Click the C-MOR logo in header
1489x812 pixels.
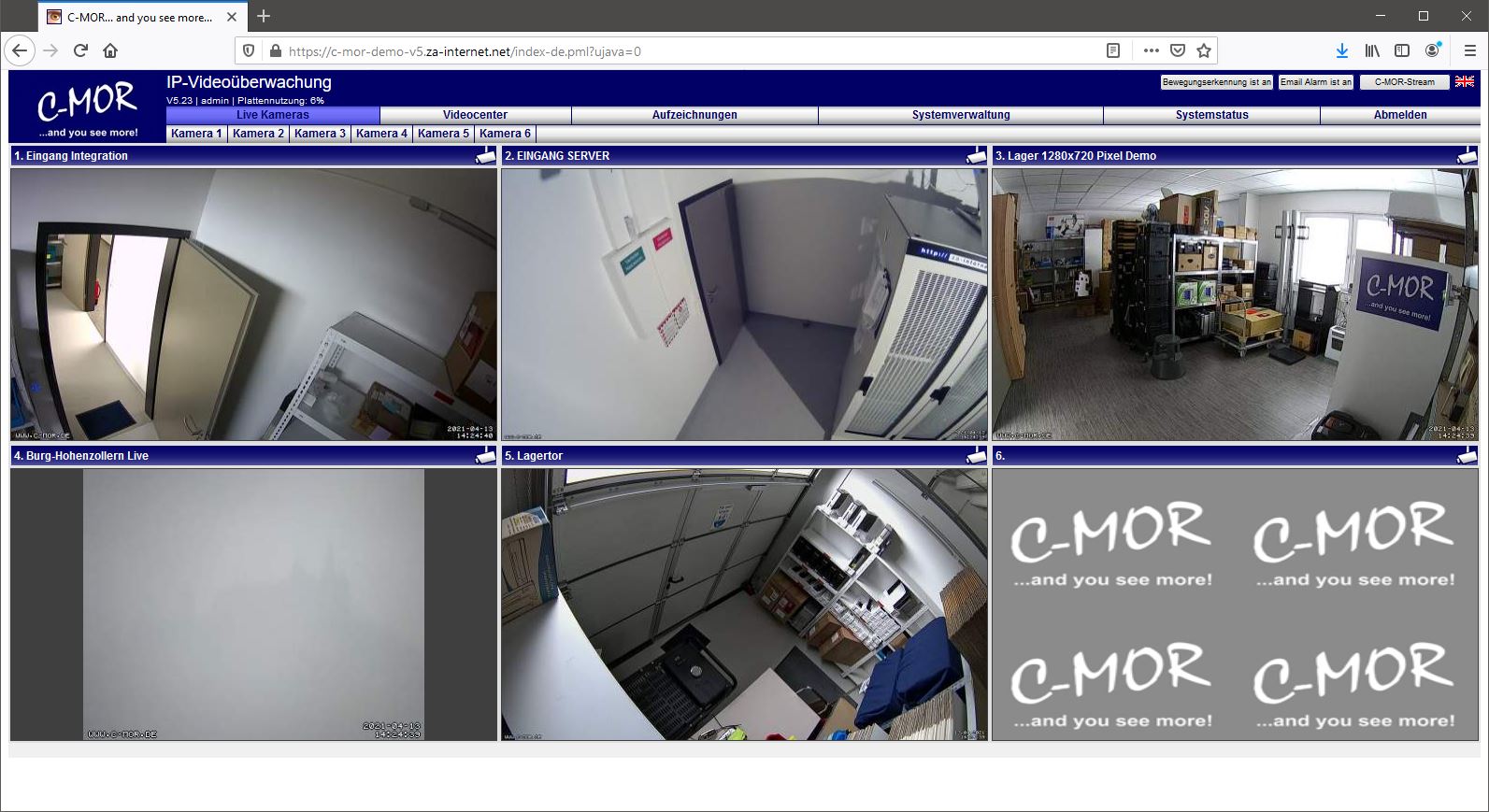pyautogui.click(x=88, y=107)
